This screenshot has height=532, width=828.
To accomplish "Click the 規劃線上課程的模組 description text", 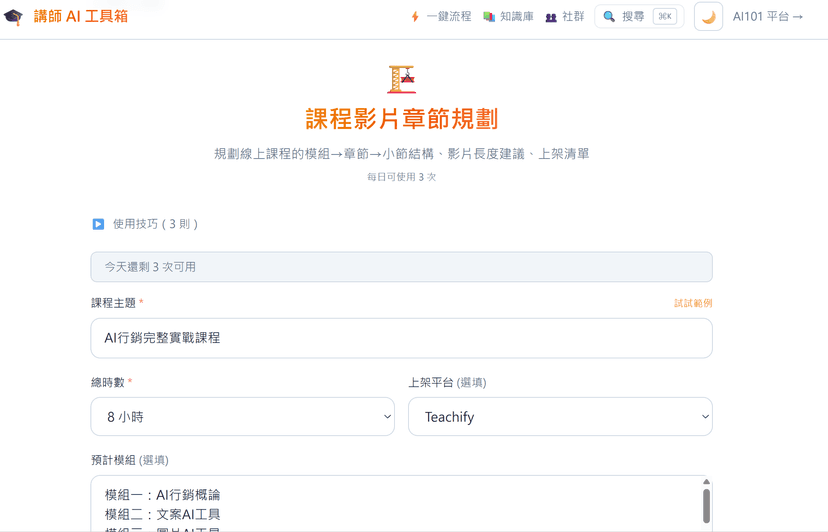I will 402,154.
